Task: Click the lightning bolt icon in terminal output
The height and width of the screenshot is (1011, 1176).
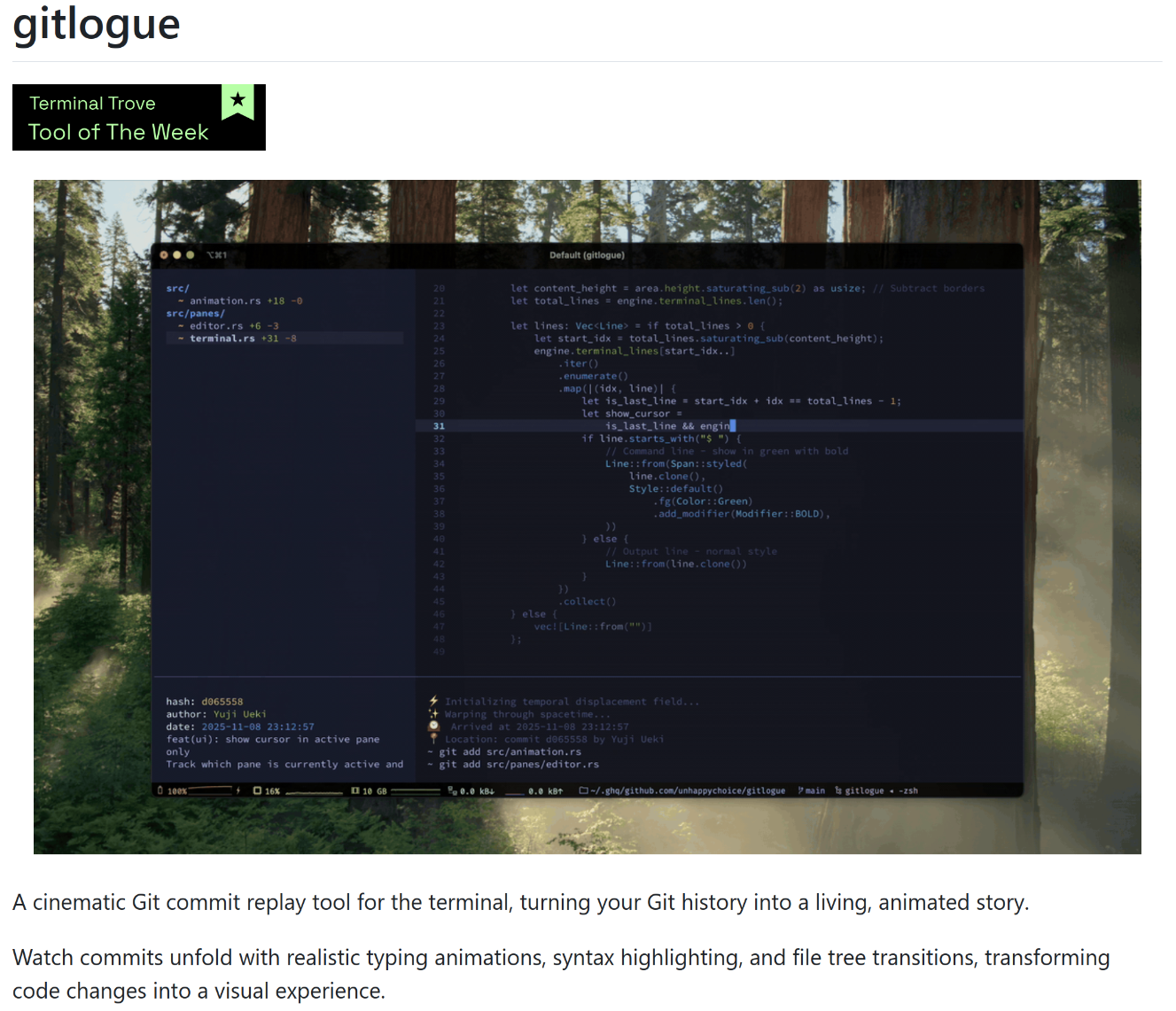Action: pos(433,701)
